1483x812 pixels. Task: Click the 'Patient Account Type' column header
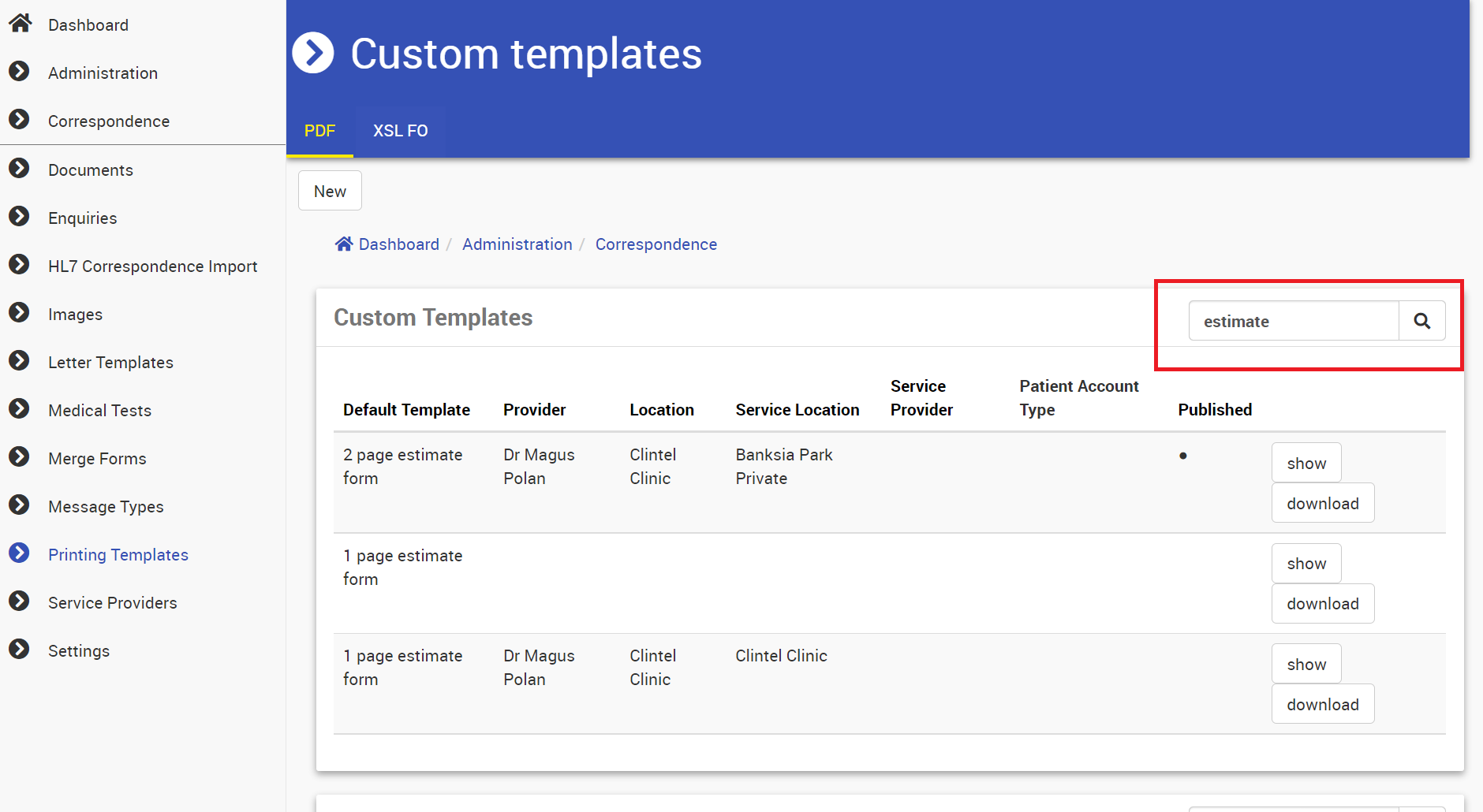pyautogui.click(x=1079, y=398)
